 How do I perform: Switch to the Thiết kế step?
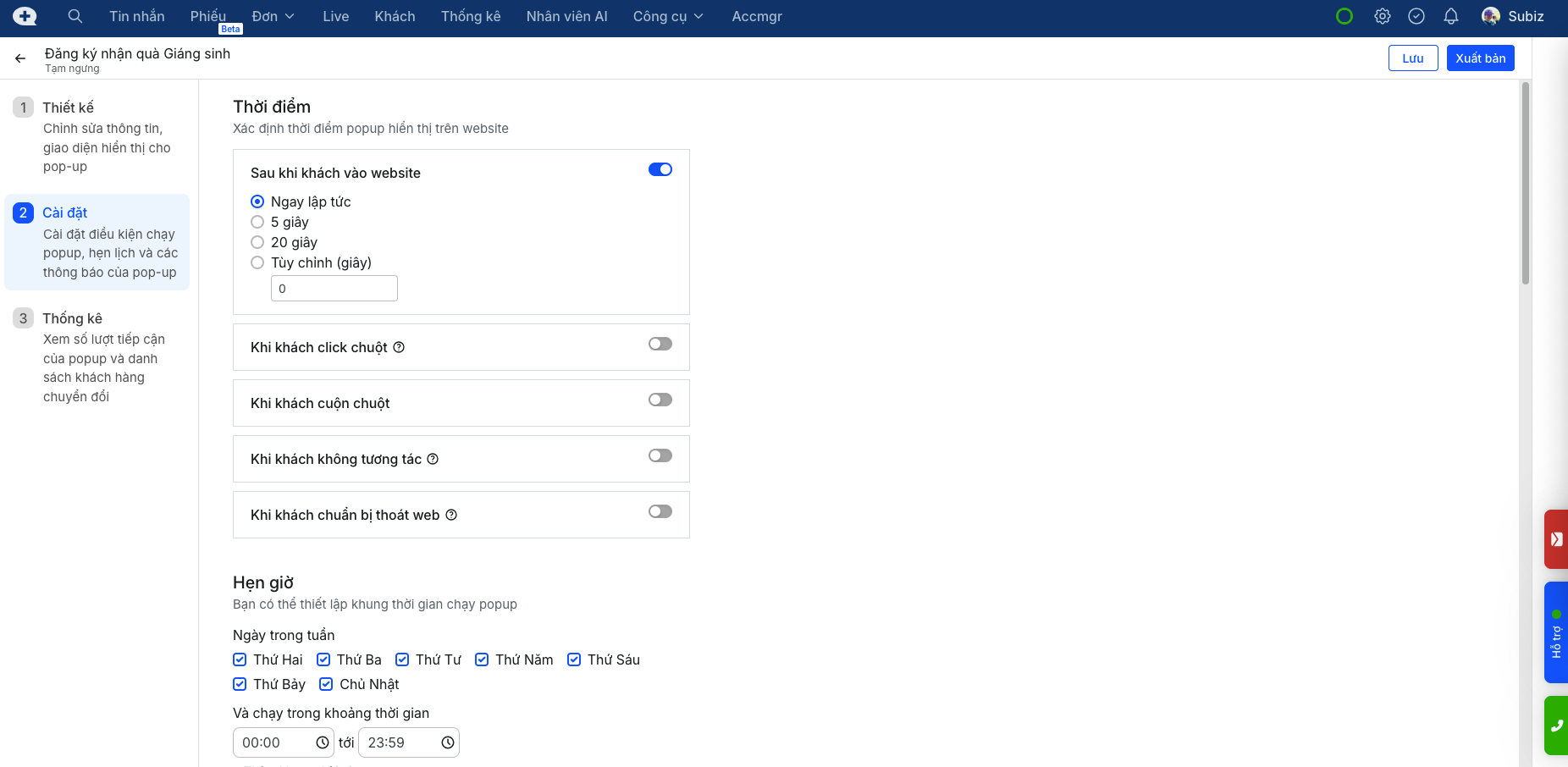[x=69, y=108]
